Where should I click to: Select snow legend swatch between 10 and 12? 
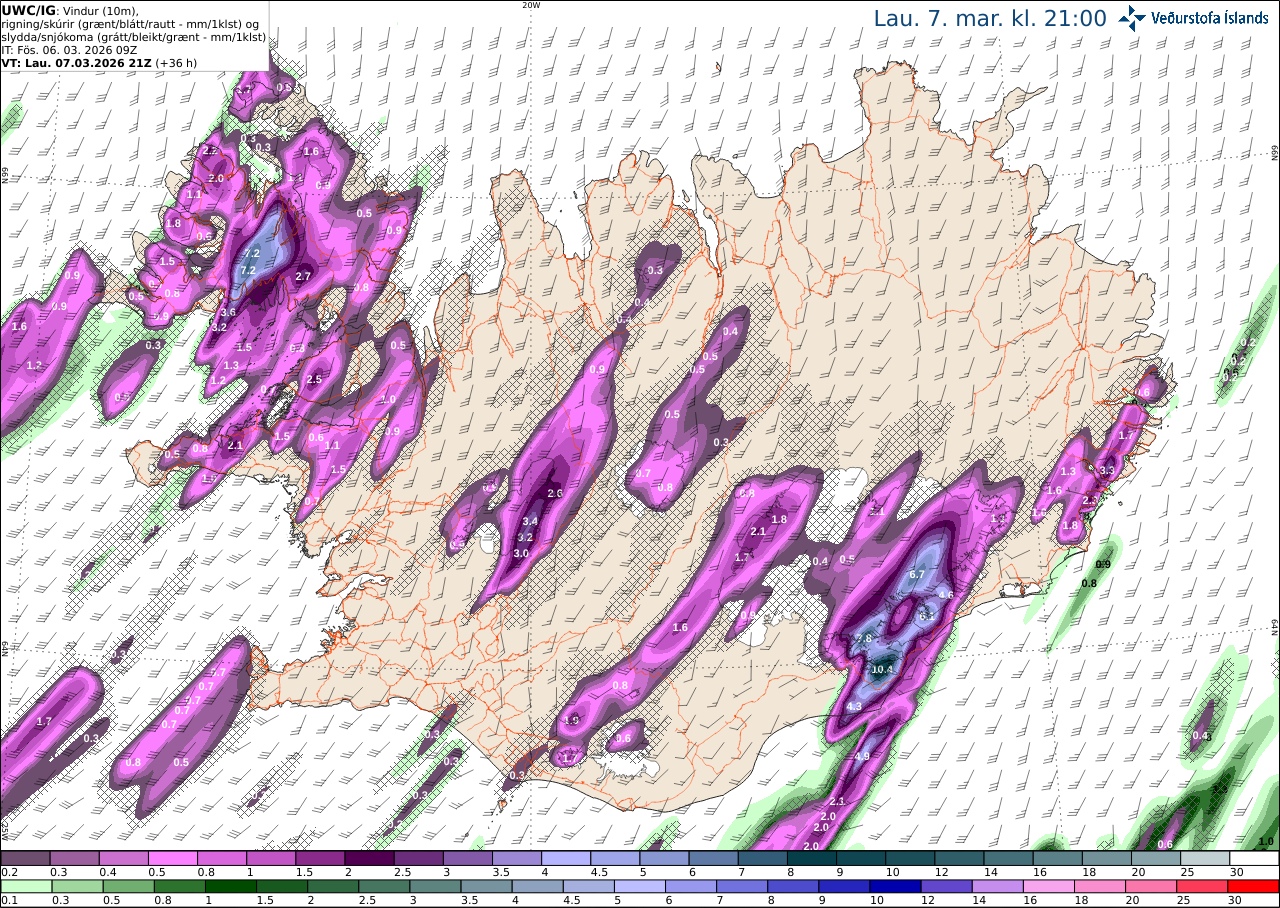click(911, 858)
